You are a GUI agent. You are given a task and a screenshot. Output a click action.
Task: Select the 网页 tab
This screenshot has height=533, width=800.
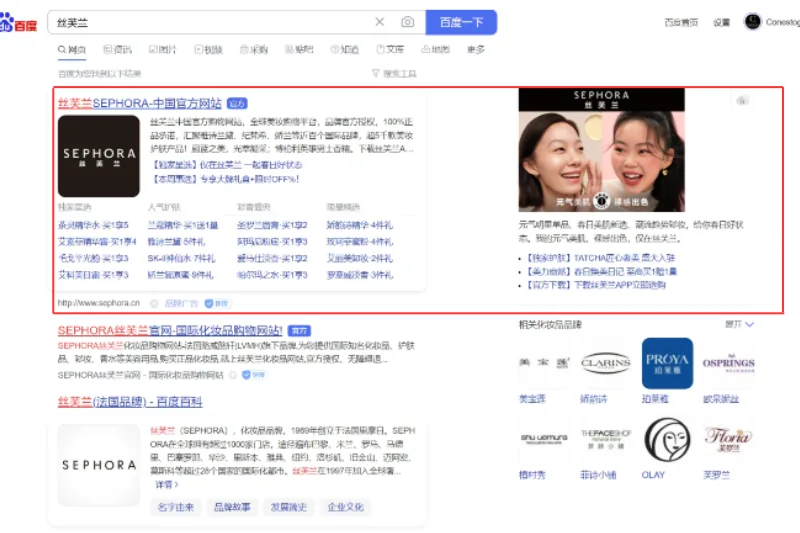click(x=72, y=49)
